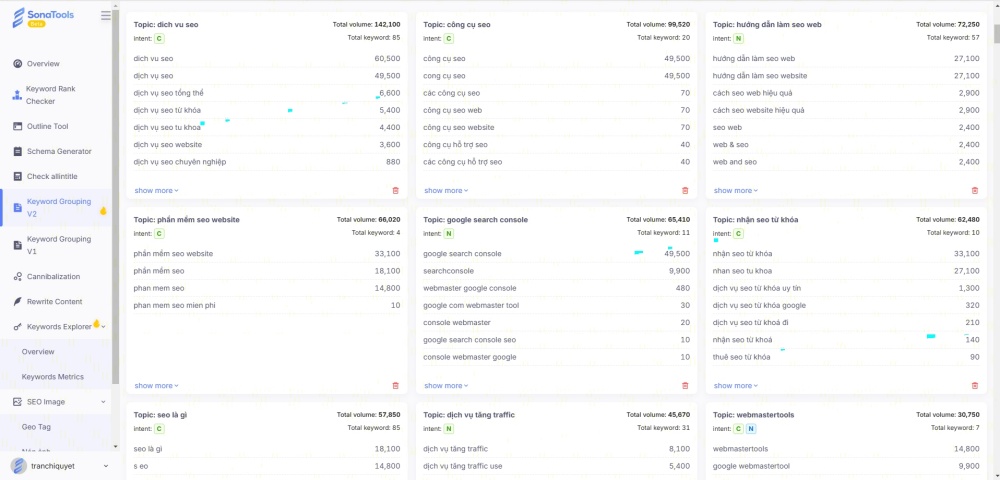Delete the 'công cụ seo' topic group
This screenshot has width=1000, height=480.
point(685,190)
